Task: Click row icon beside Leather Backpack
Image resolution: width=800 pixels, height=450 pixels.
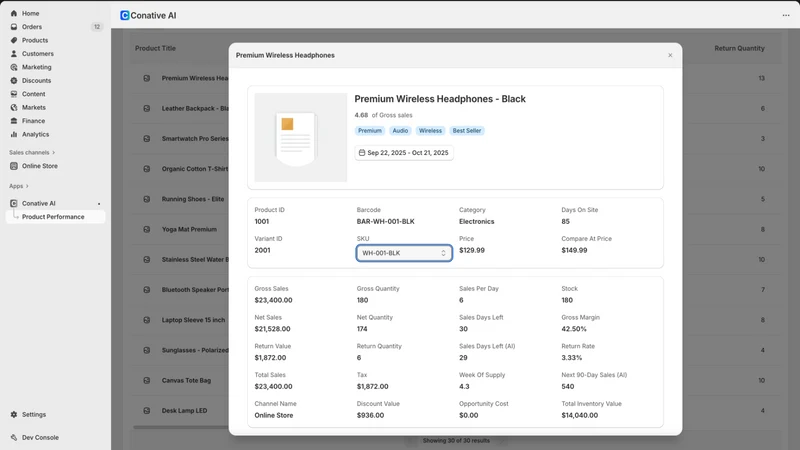Action: tap(146, 108)
